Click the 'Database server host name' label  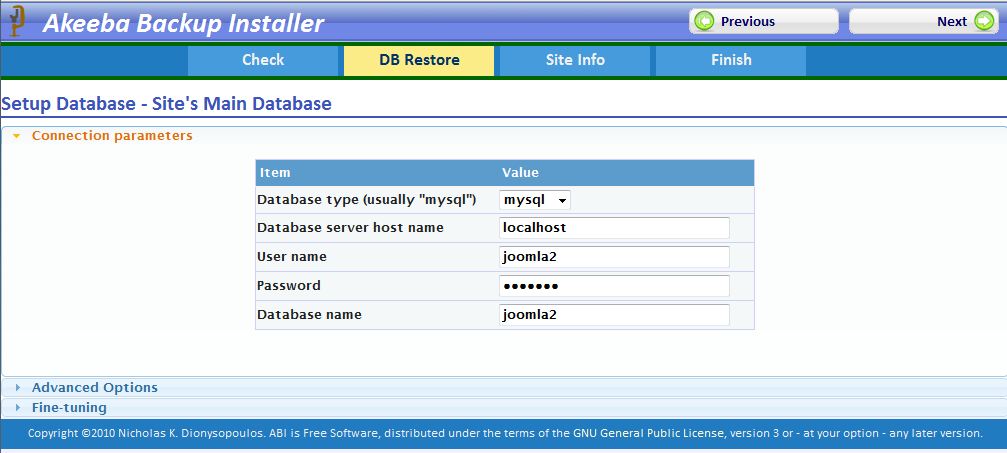[350, 228]
